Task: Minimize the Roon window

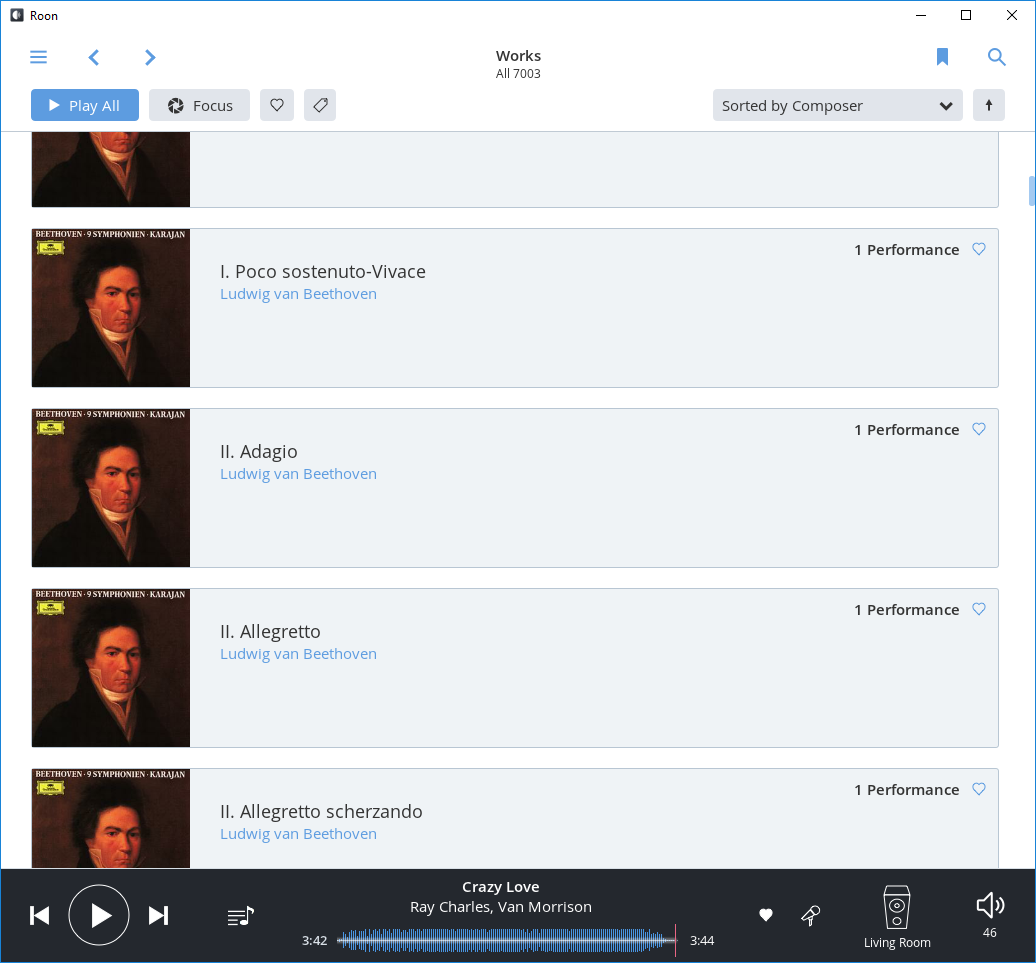Action: (921, 15)
